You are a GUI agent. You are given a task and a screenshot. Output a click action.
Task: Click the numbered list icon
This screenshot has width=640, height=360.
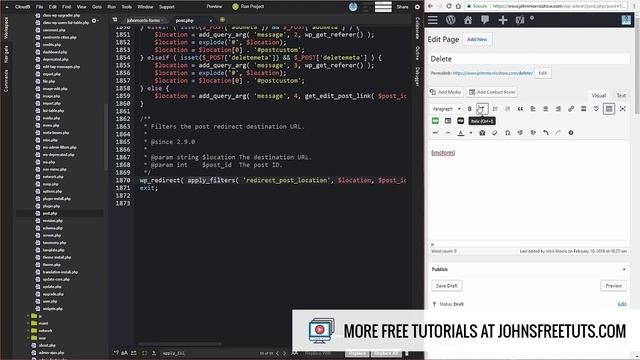[x=507, y=109]
